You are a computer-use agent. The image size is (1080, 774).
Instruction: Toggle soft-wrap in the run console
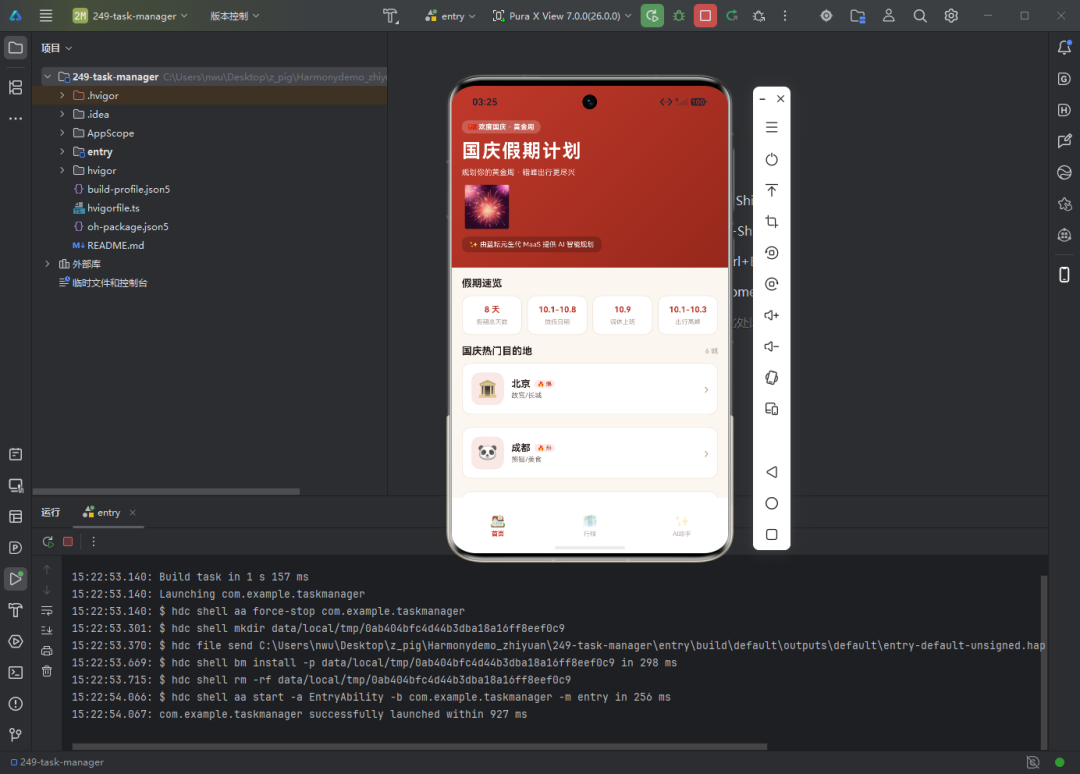coord(47,611)
